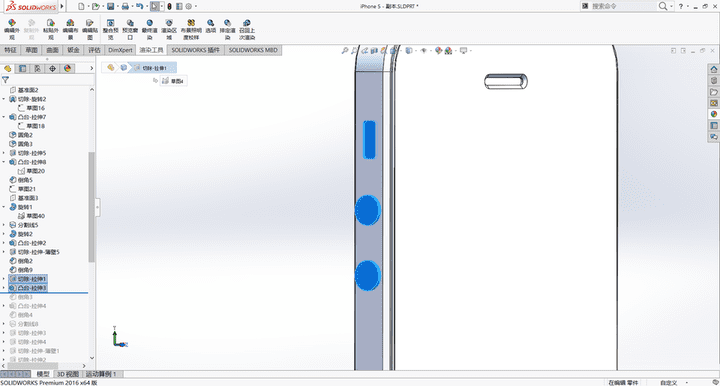The image size is (720, 386).
Task: Click the 预览窗口 (Preview Window) tool
Action: click(130, 30)
